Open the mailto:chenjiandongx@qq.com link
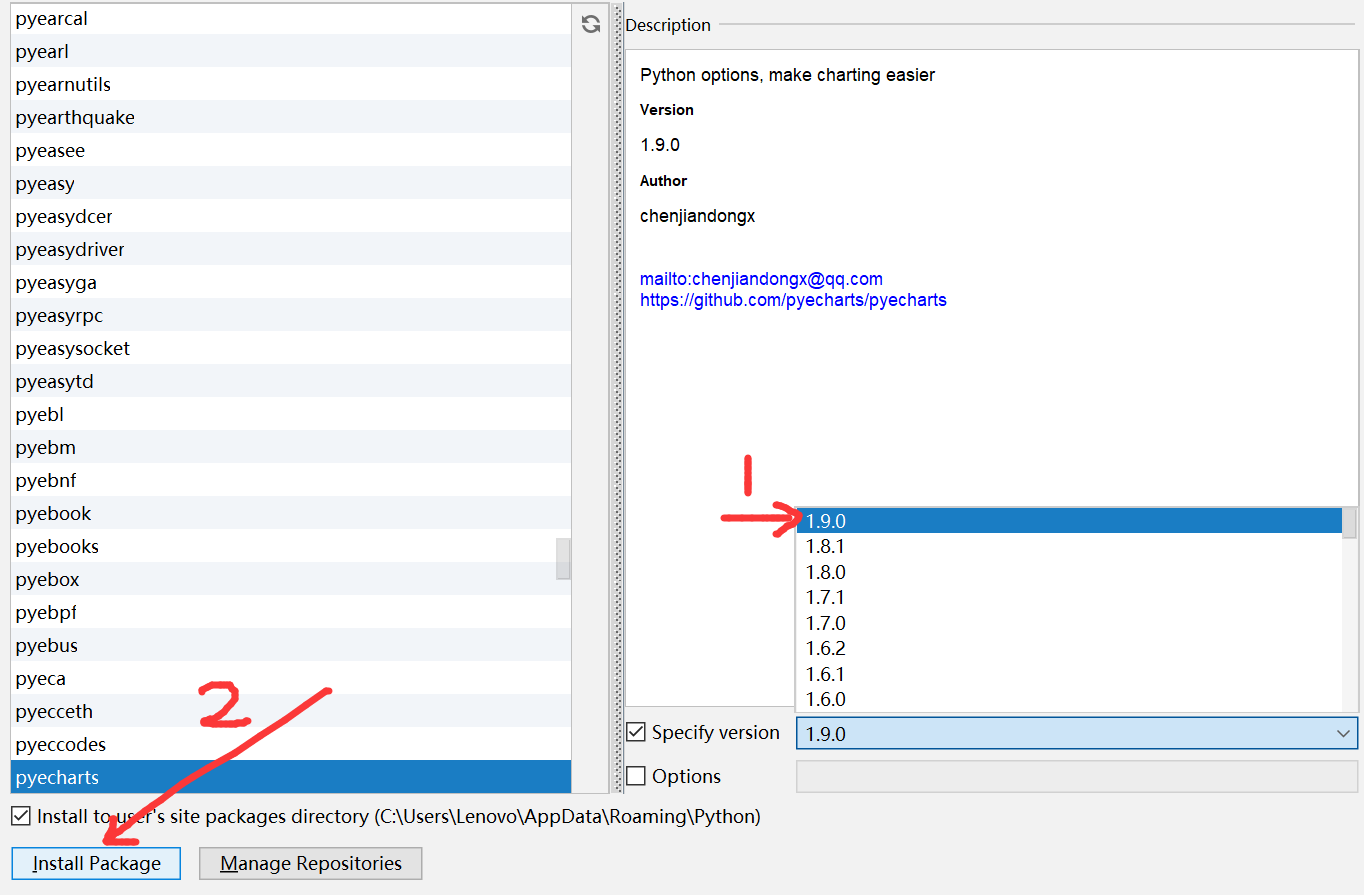Viewport: 1364px width, 895px height. [761, 278]
